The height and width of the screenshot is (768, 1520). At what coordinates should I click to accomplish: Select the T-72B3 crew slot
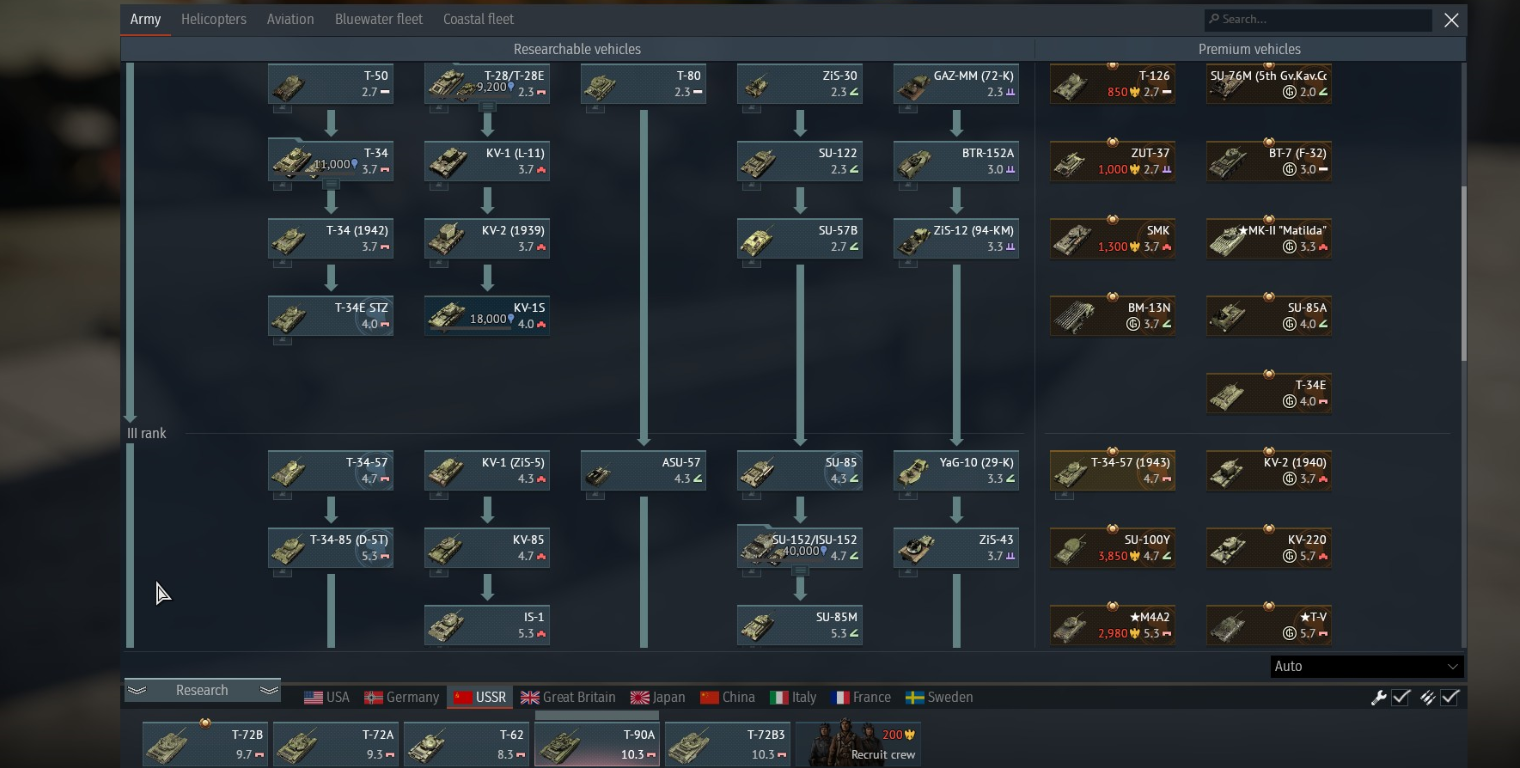(727, 743)
